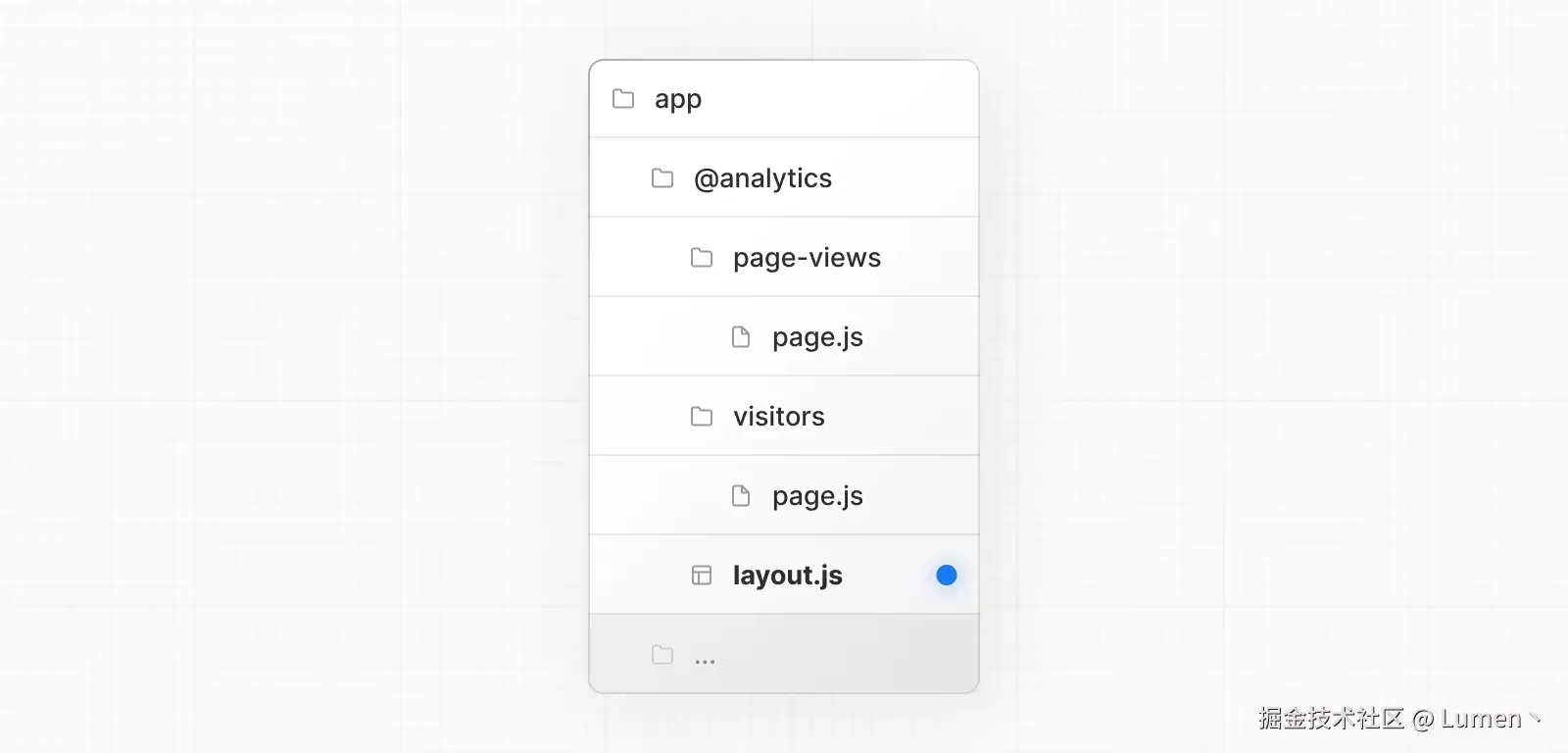Click the ellipsis in the bottom row
1568x753 pixels.
click(705, 660)
